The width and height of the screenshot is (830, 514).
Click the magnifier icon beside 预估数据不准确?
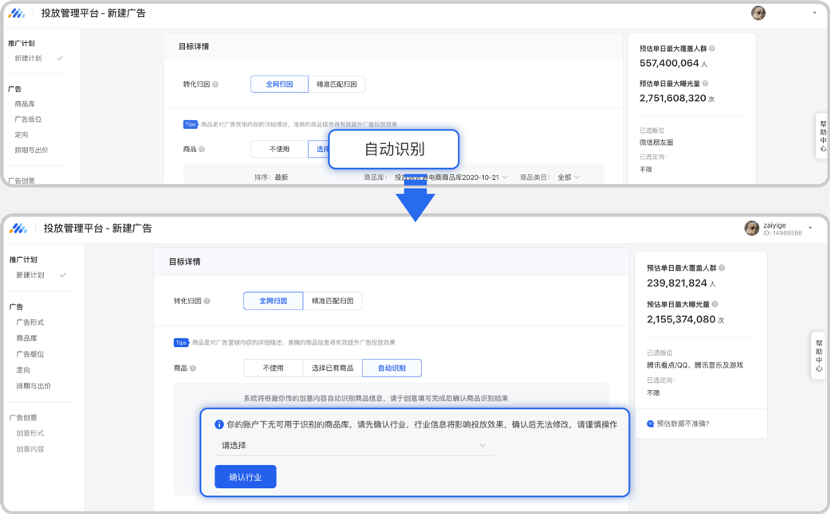[x=651, y=423]
